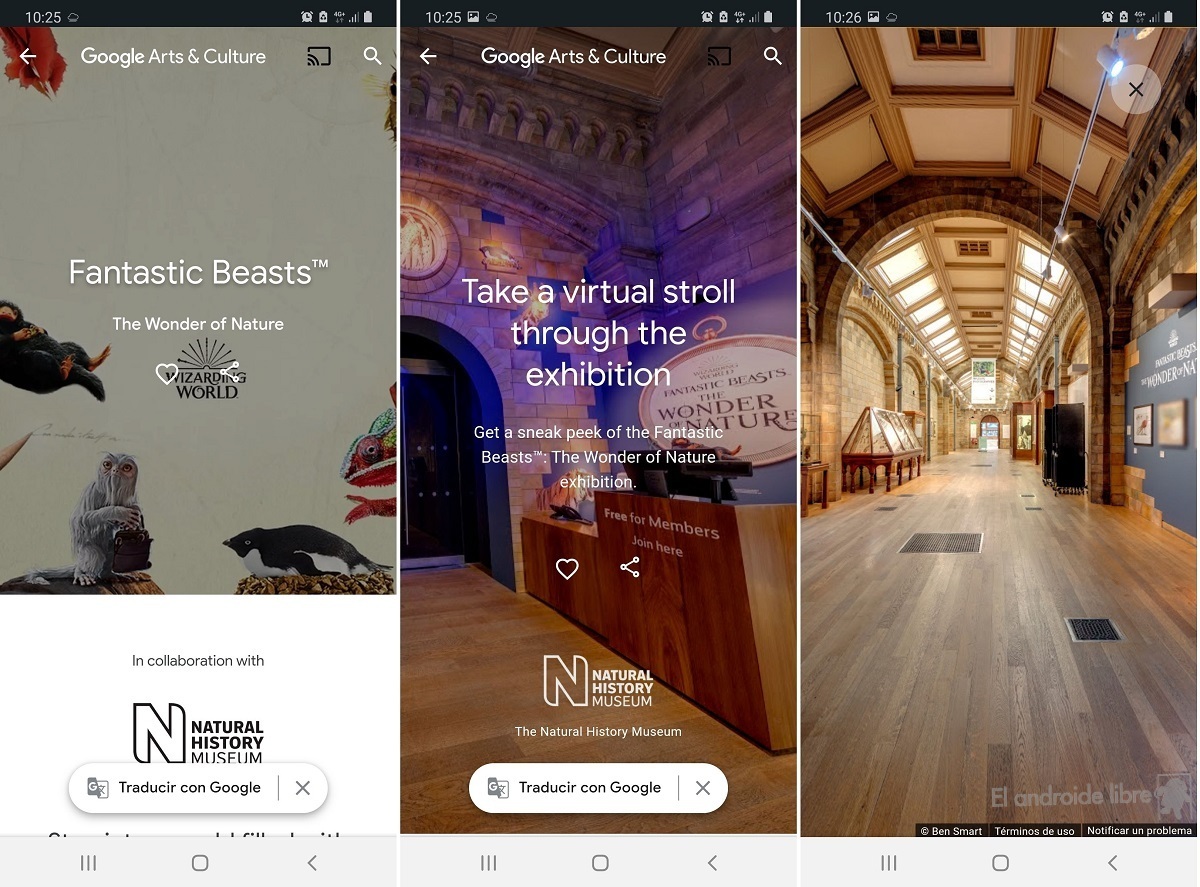
Task: Open cast icon on virtual stroll screen
Action: point(718,57)
